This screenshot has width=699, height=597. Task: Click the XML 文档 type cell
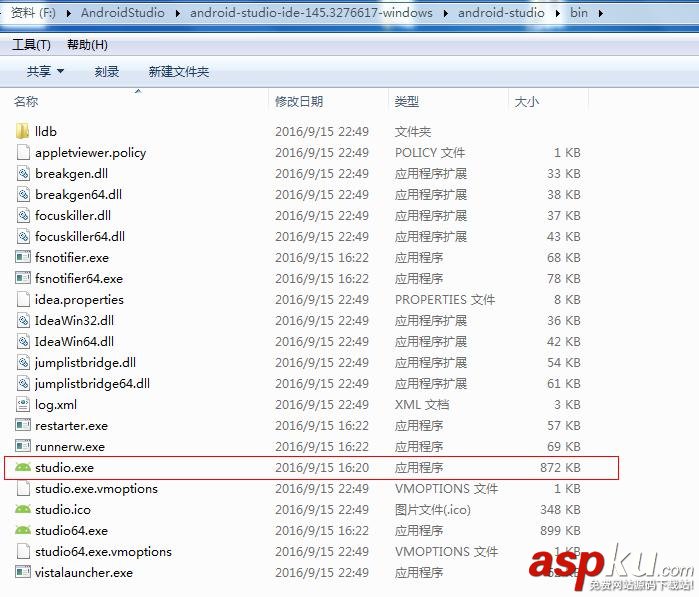point(422,404)
